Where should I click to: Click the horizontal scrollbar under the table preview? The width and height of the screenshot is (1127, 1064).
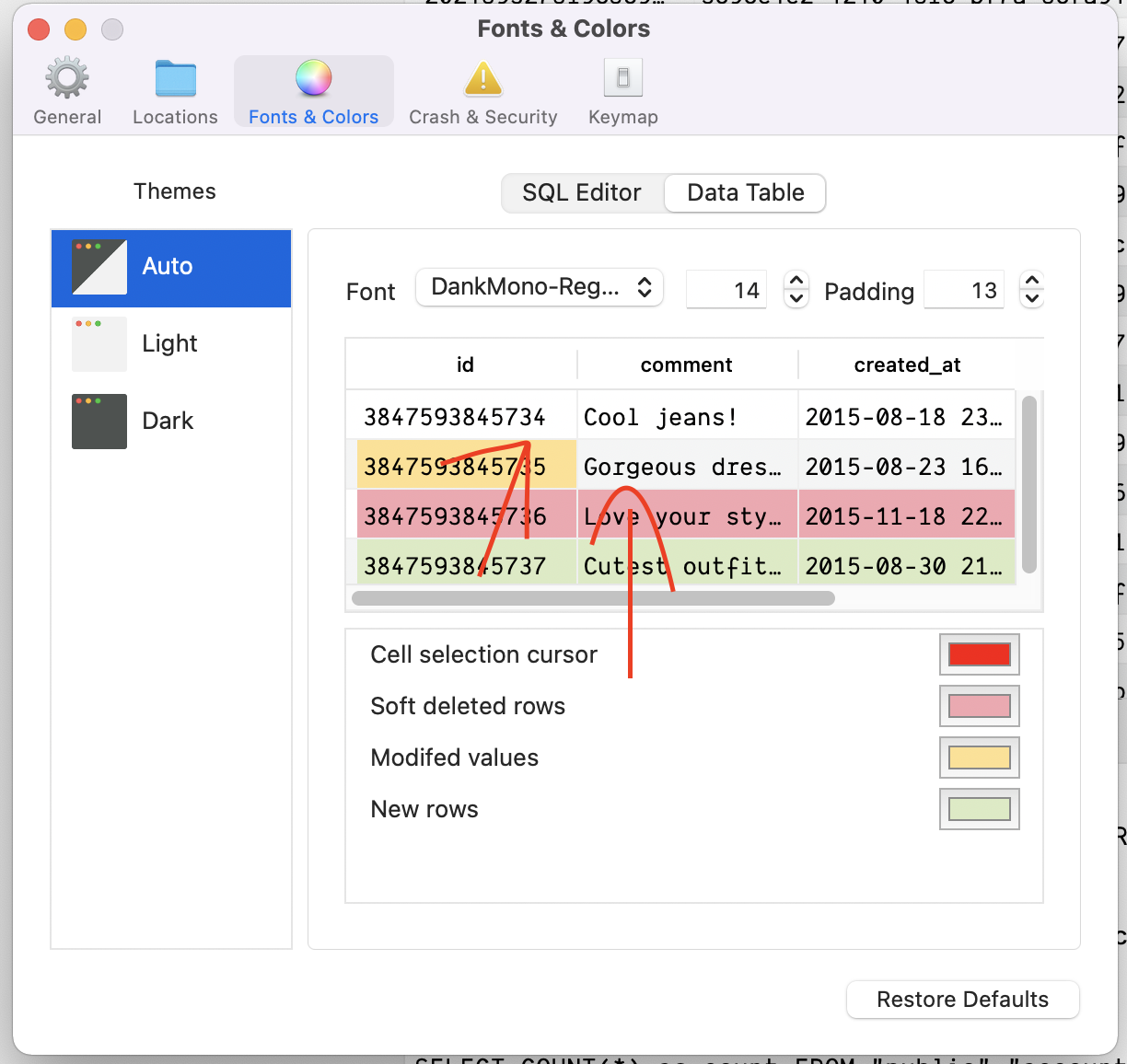[x=592, y=598]
